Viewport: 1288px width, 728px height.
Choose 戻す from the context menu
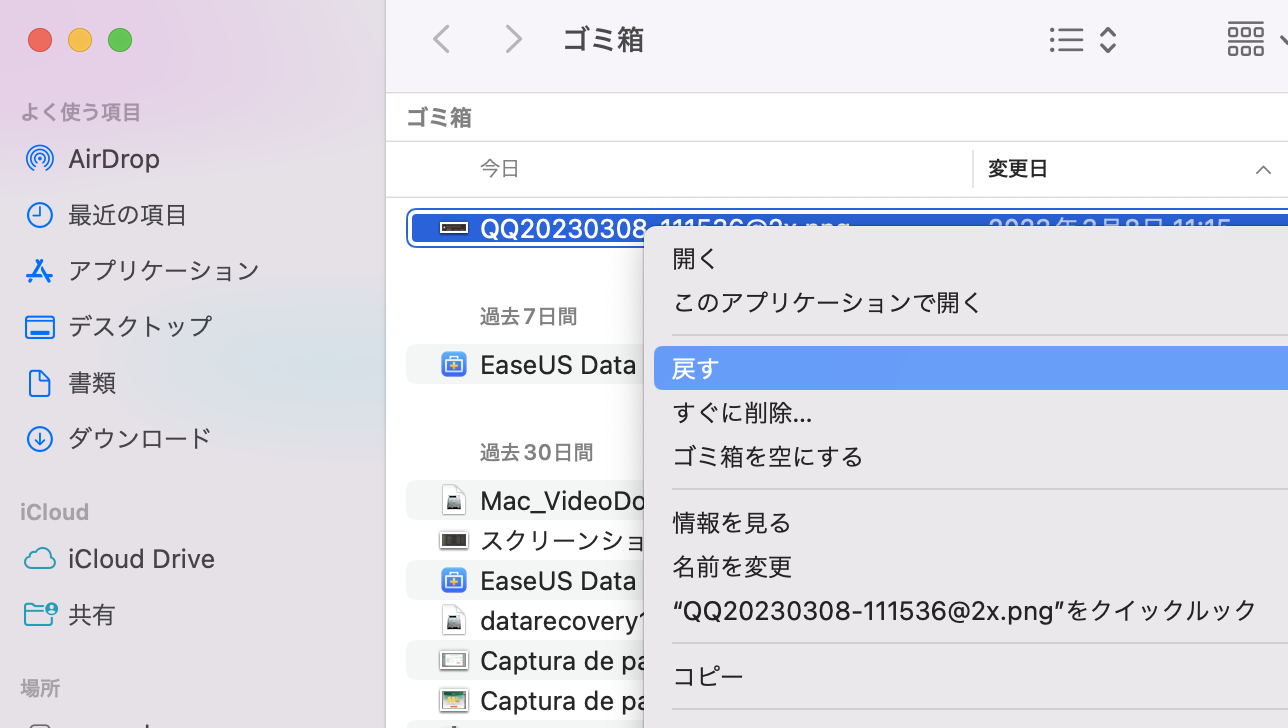point(696,368)
